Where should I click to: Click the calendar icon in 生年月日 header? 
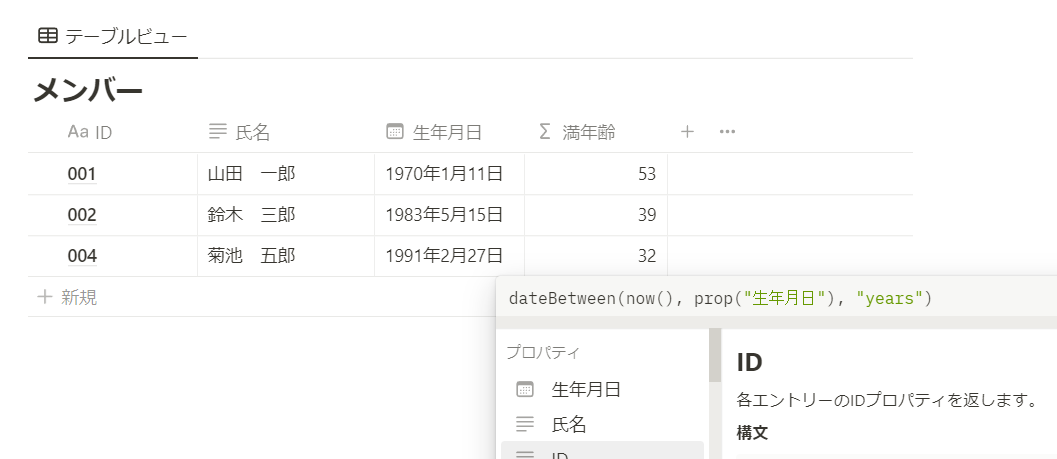(395, 131)
